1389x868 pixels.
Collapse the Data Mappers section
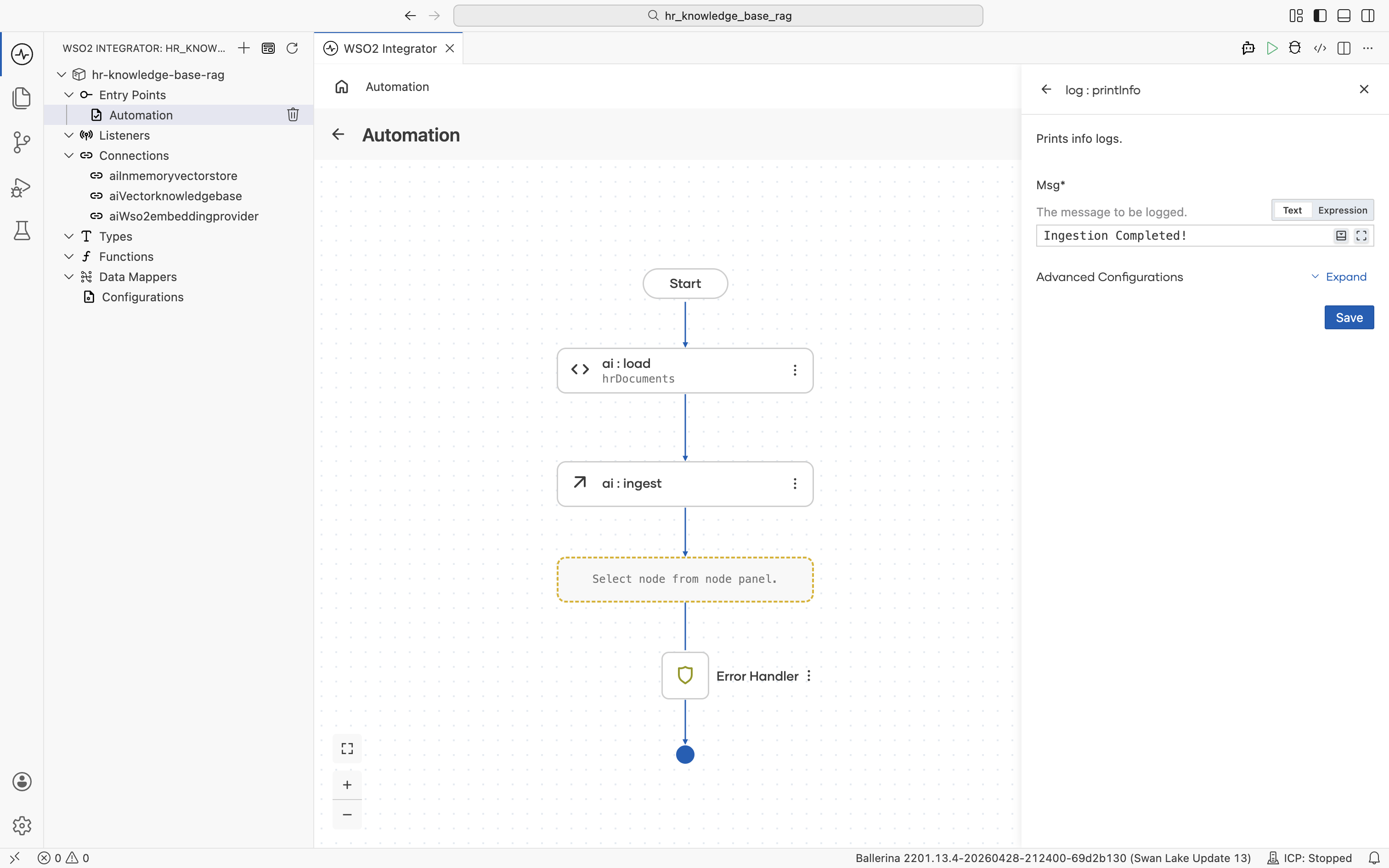point(69,276)
